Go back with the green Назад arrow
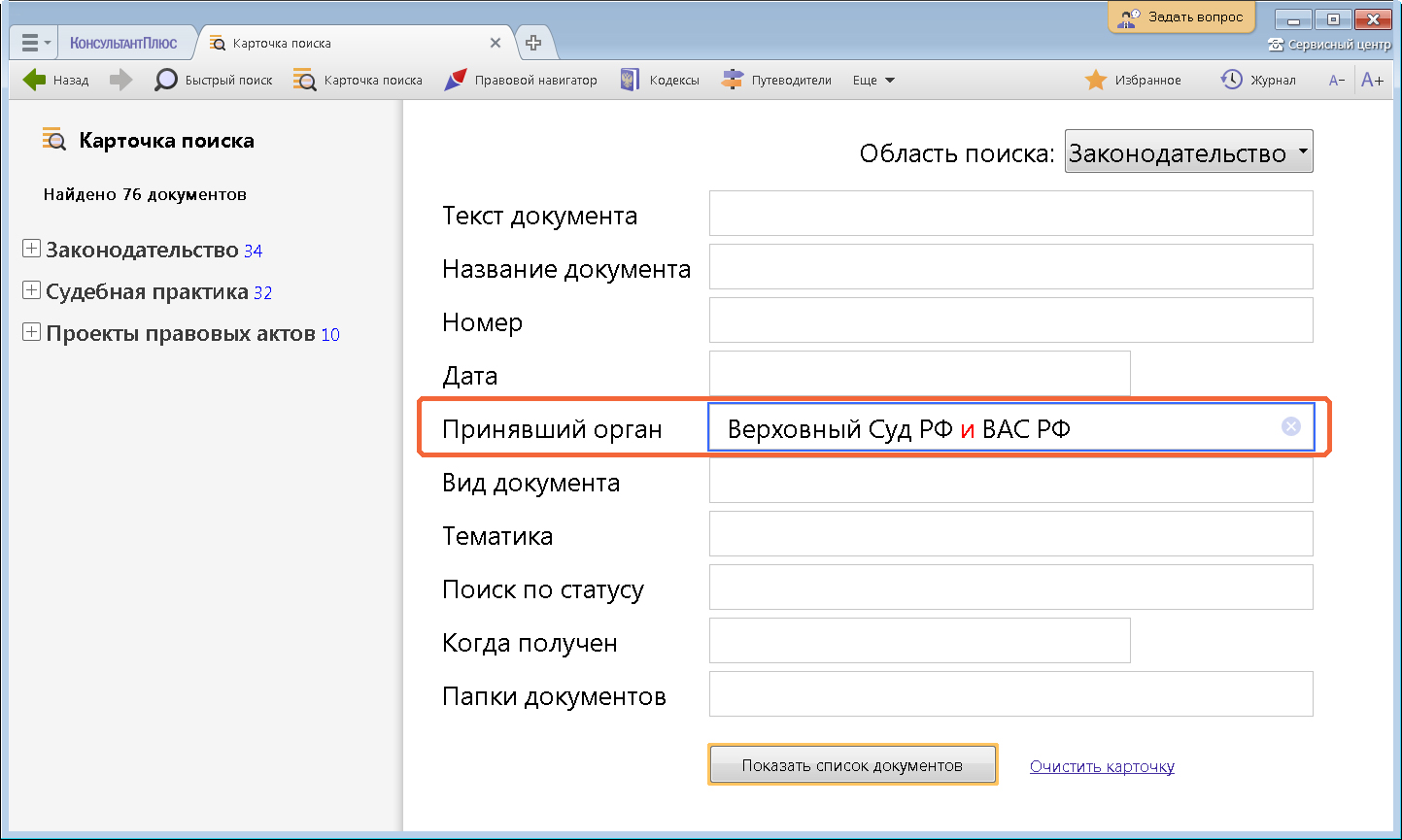1402x840 pixels. coord(55,81)
